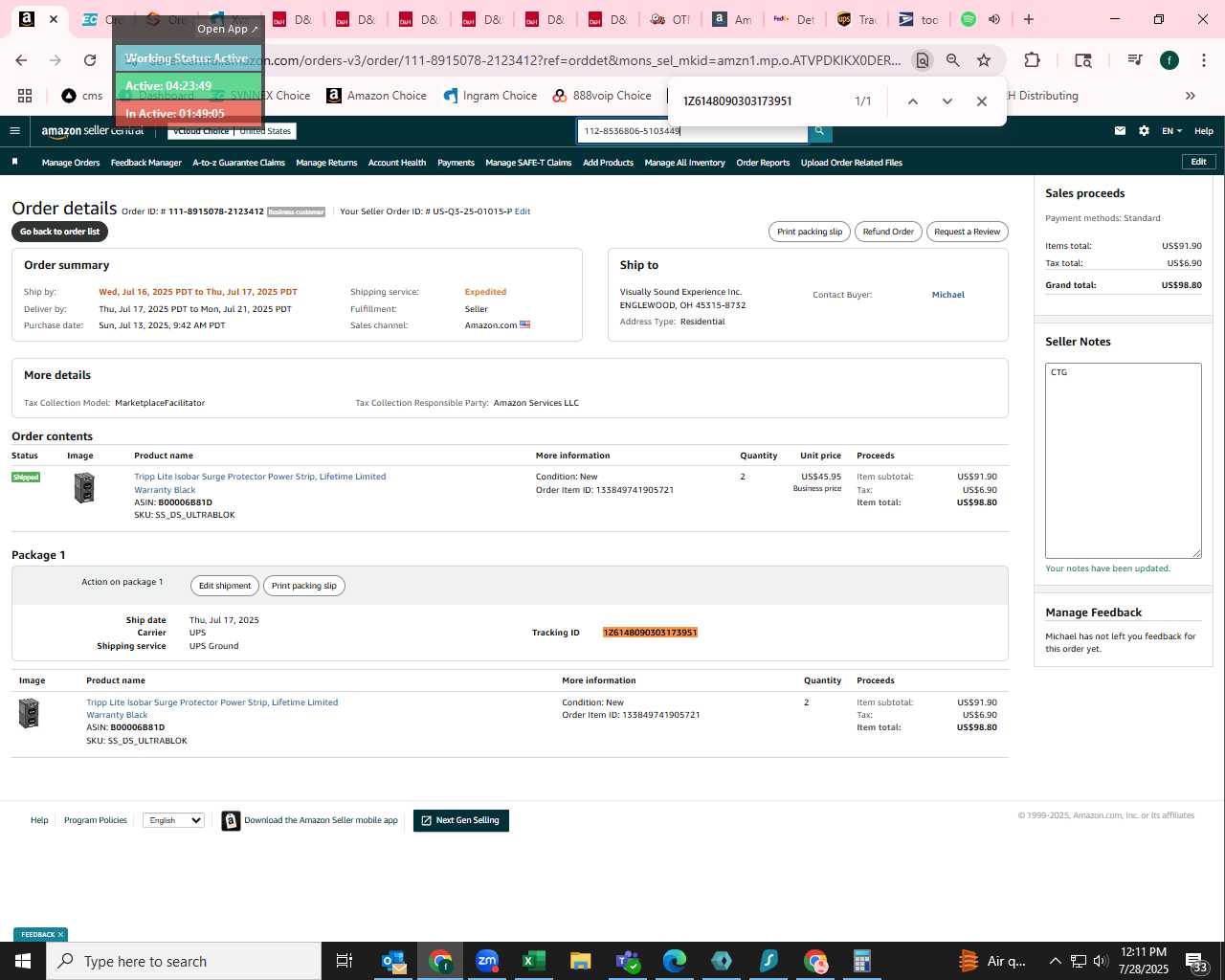Open File Explorer from the taskbar
Viewport: 1225px width, 980px height.
click(581, 961)
